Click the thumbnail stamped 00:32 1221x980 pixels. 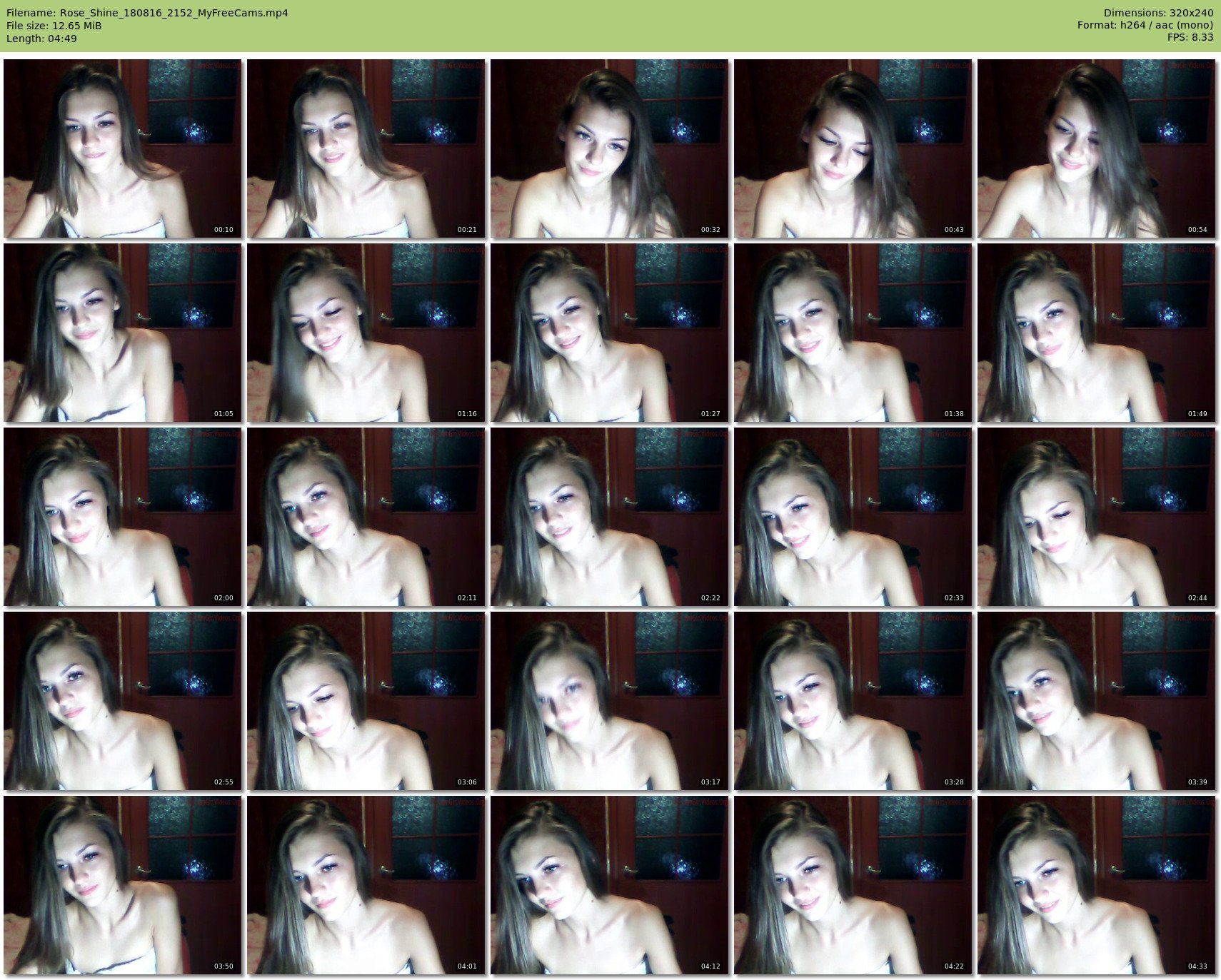610,148
